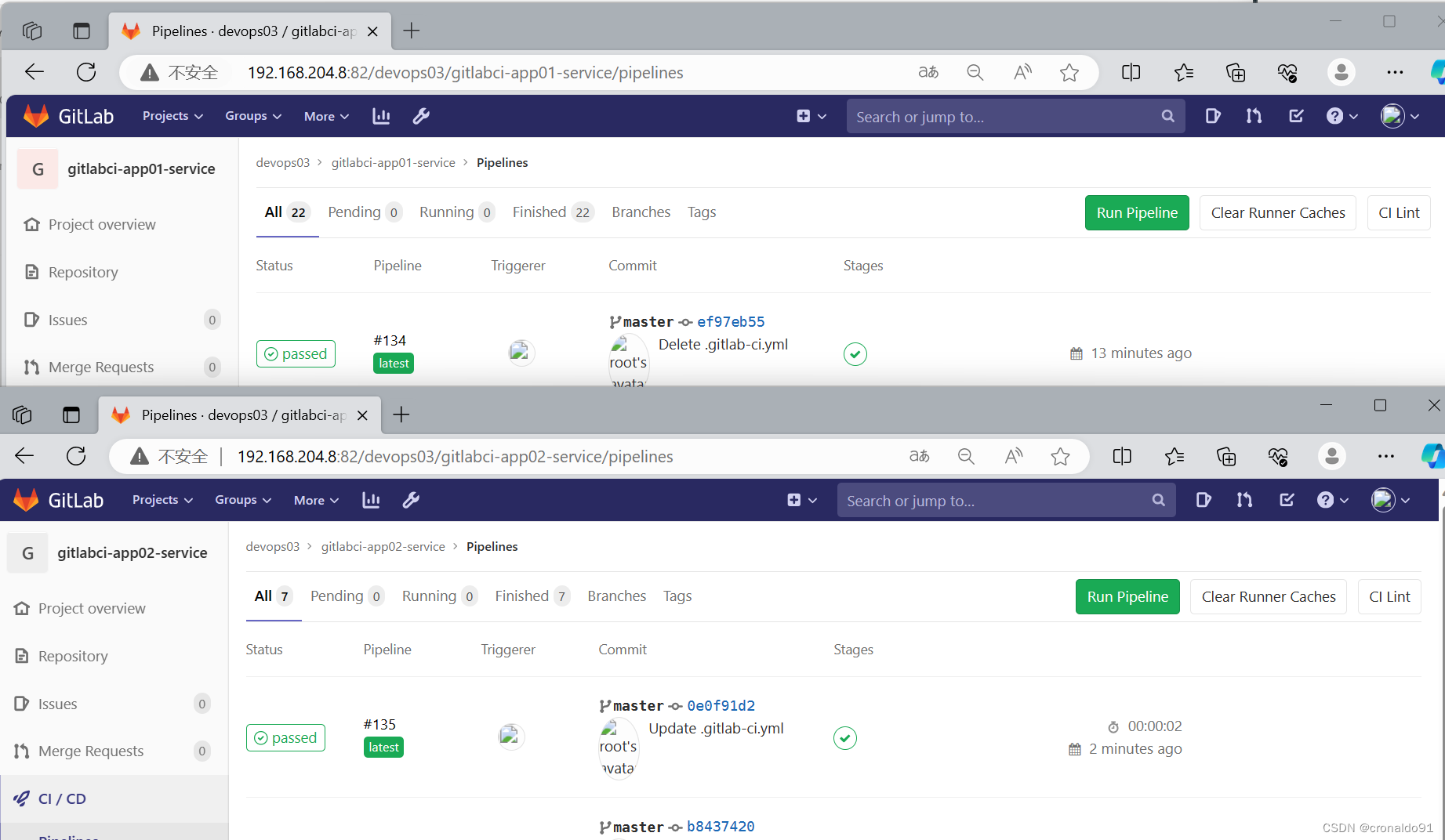
Task: Select the Finished tab with 7 in app02
Action: (532, 596)
